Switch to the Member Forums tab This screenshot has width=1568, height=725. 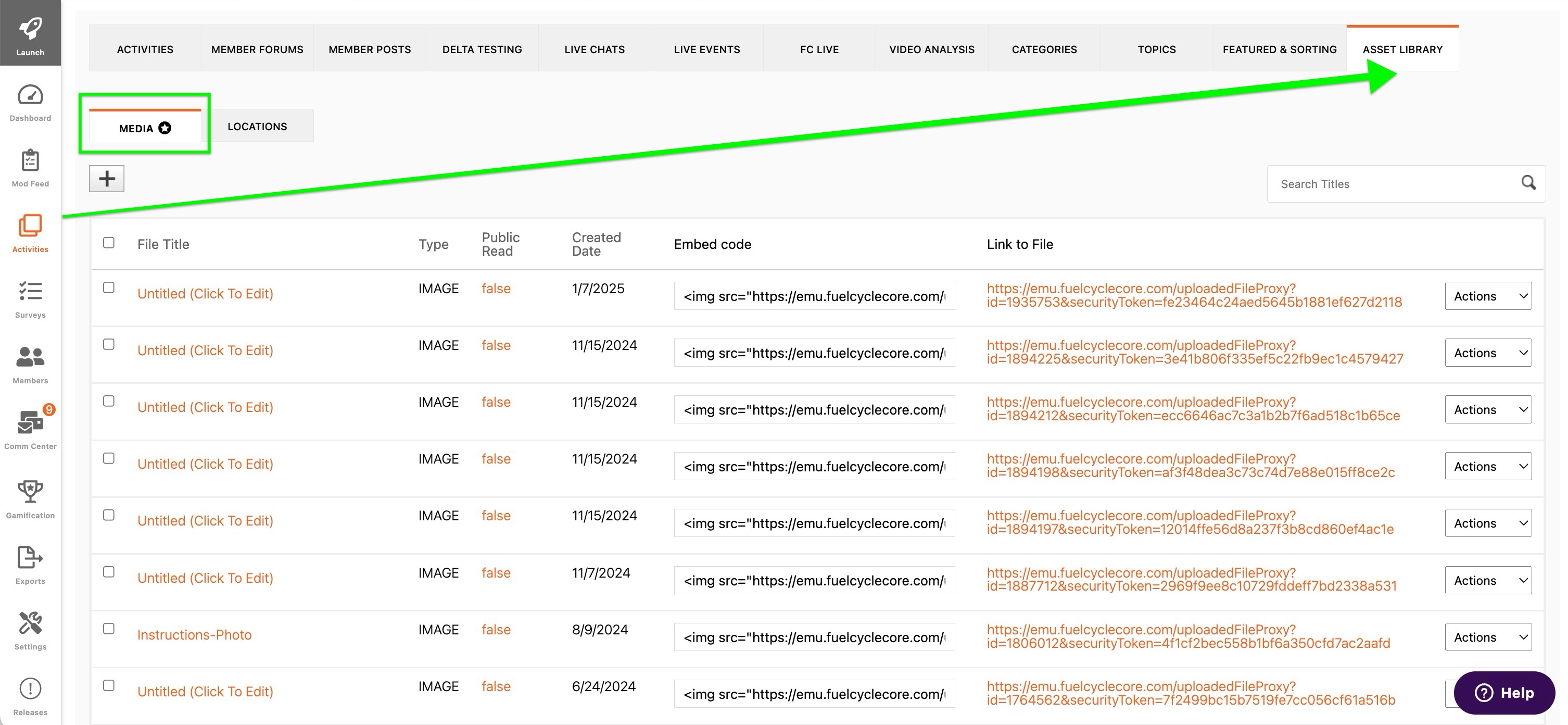coord(257,49)
